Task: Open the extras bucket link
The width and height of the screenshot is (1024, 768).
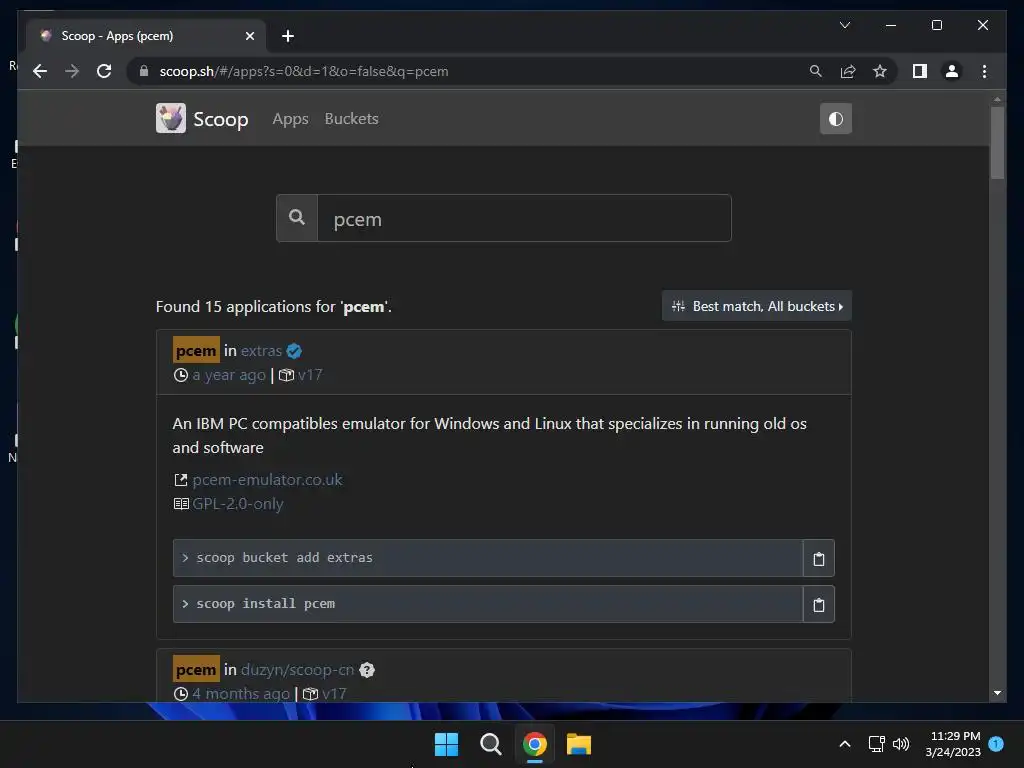Action: 261,351
